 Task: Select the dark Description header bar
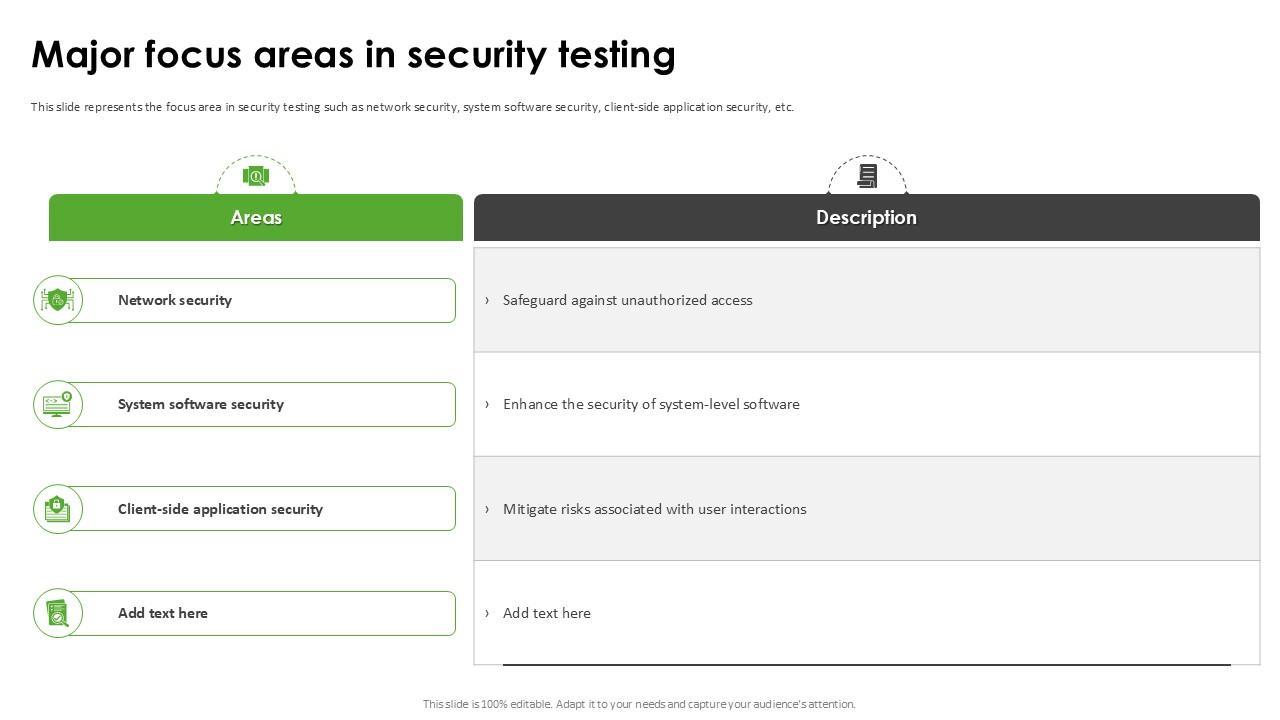[x=866, y=218]
